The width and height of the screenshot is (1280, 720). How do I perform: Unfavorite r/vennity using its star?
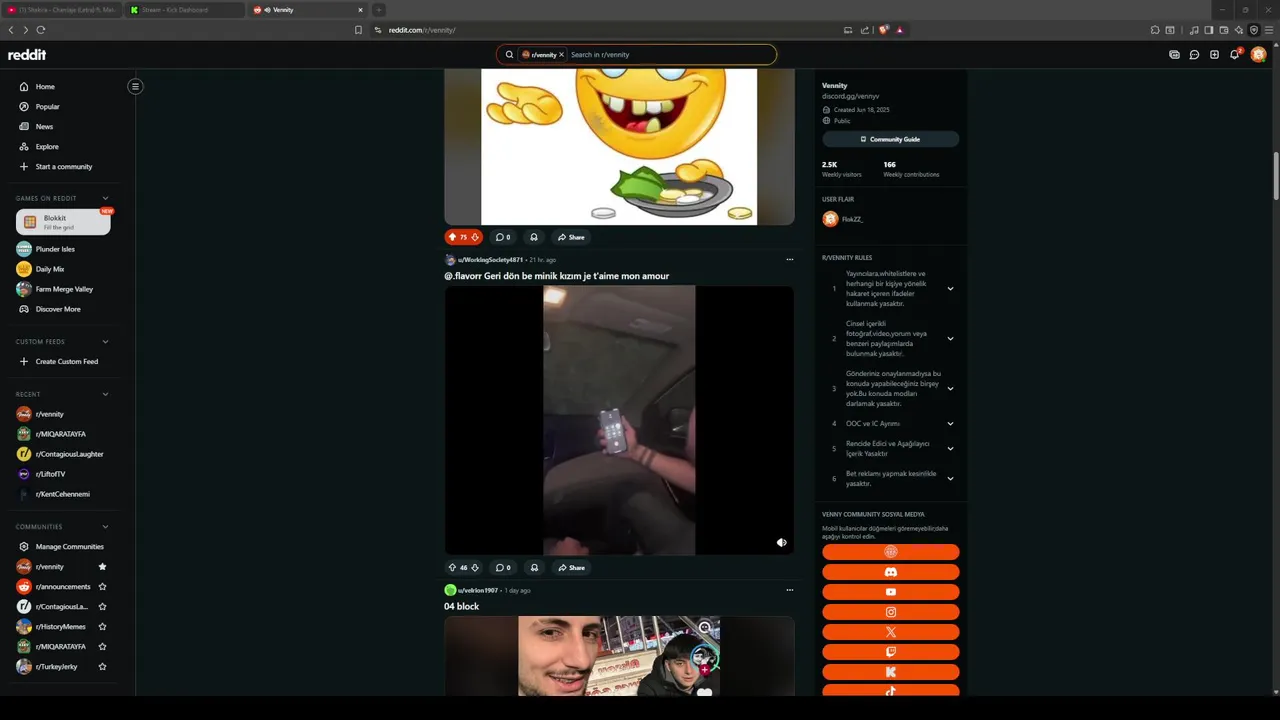102,567
